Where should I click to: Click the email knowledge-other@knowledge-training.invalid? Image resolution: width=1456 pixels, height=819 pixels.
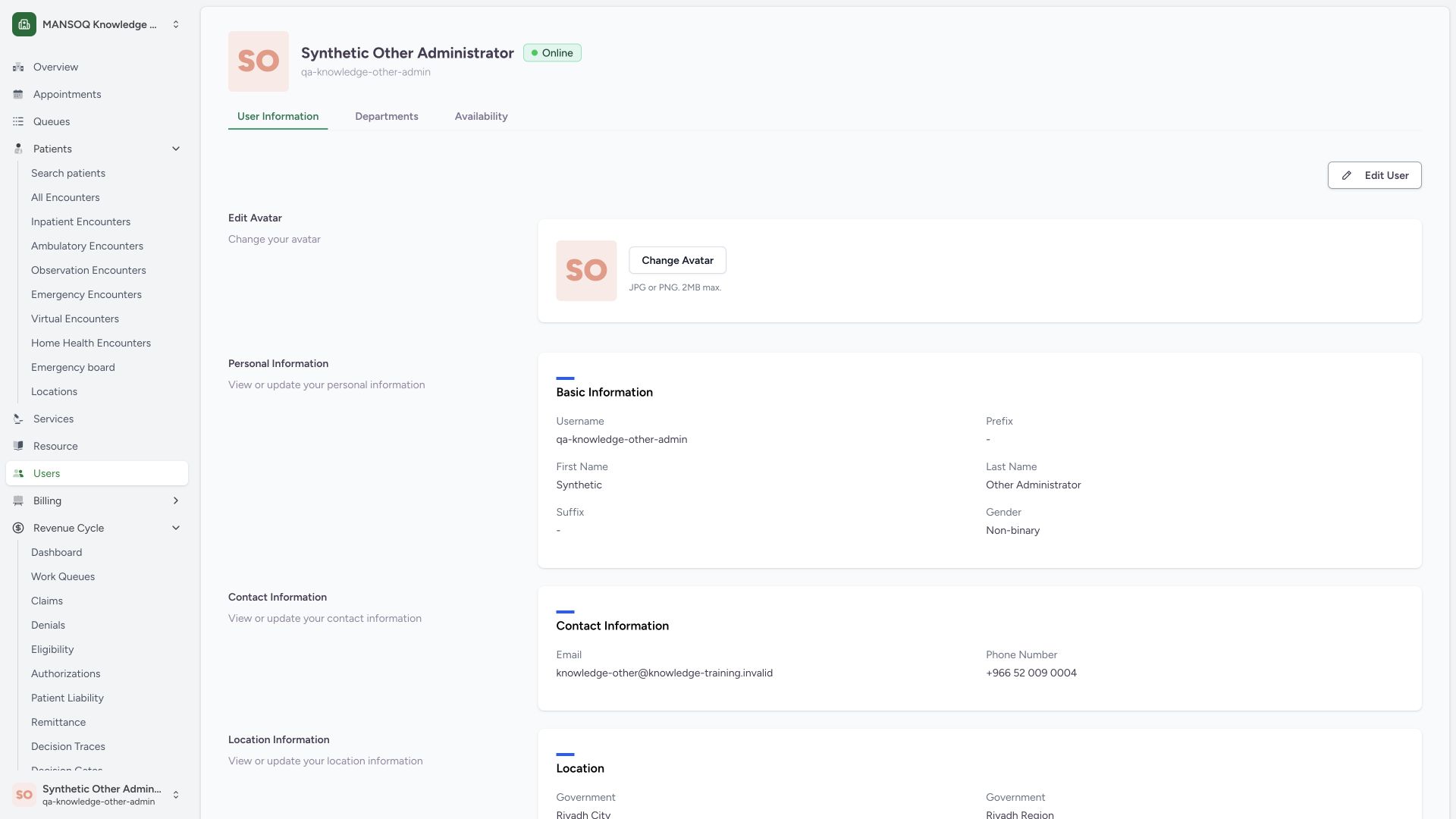click(664, 673)
